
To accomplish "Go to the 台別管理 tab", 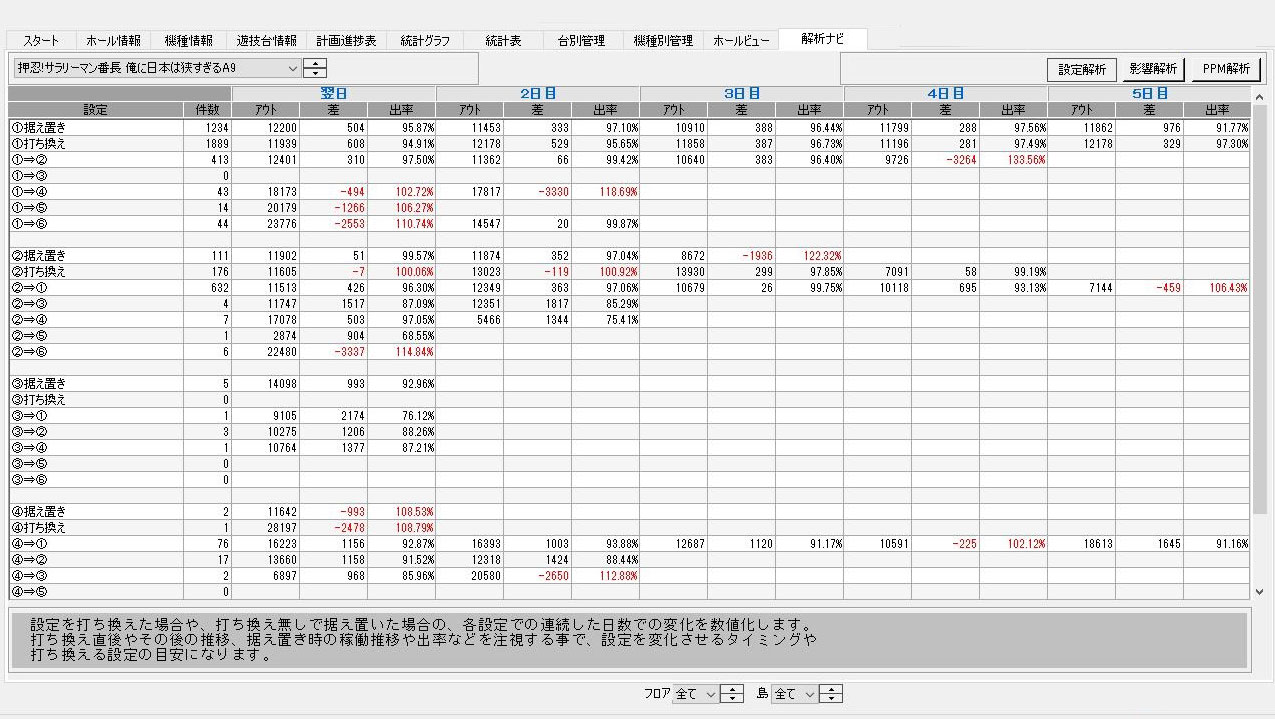I will (582, 41).
